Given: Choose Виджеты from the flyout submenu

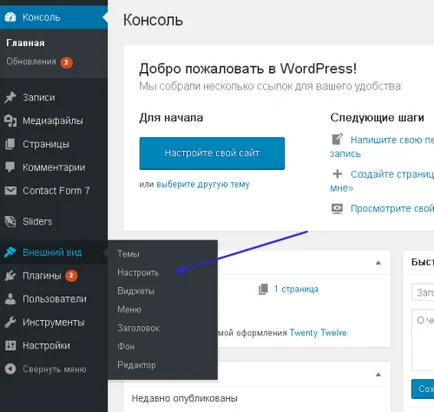Looking at the screenshot, I should click(x=136, y=291).
